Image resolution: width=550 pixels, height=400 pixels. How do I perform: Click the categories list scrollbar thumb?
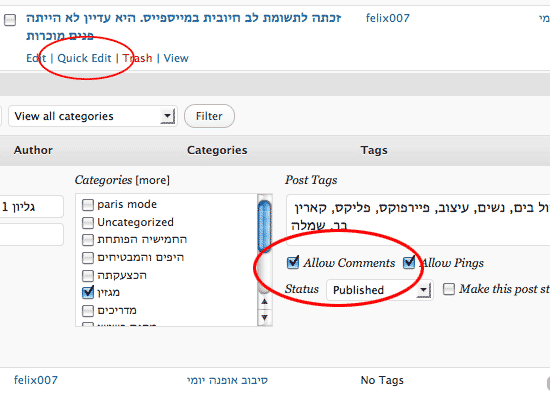click(264, 226)
